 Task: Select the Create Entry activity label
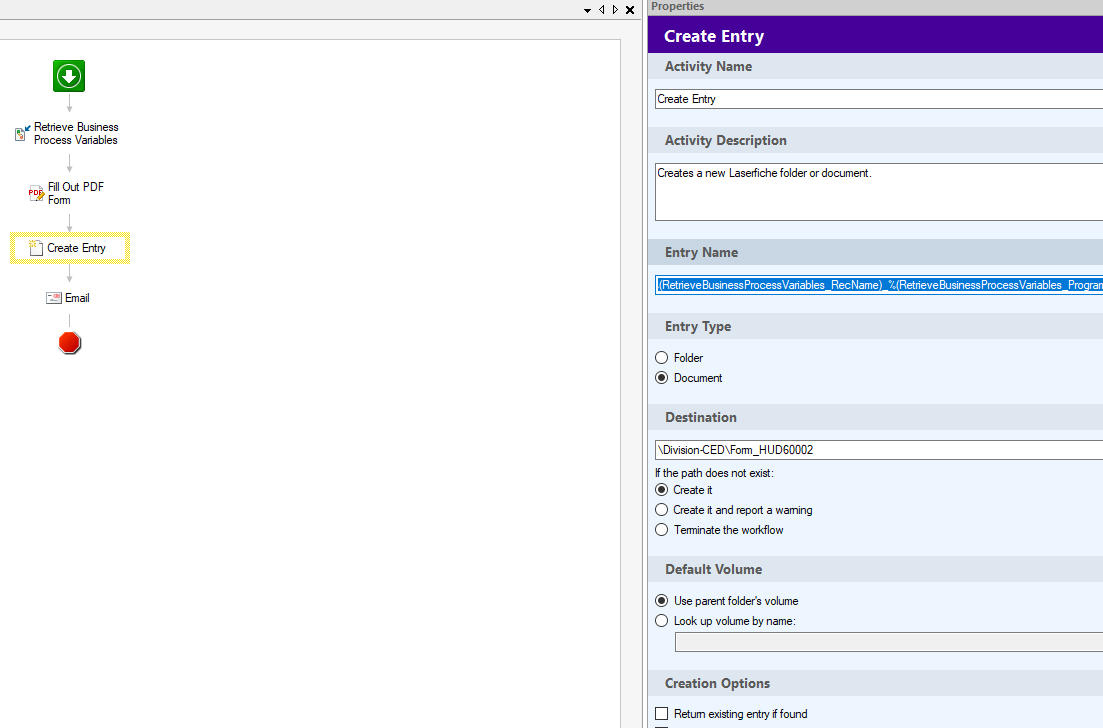click(76, 248)
